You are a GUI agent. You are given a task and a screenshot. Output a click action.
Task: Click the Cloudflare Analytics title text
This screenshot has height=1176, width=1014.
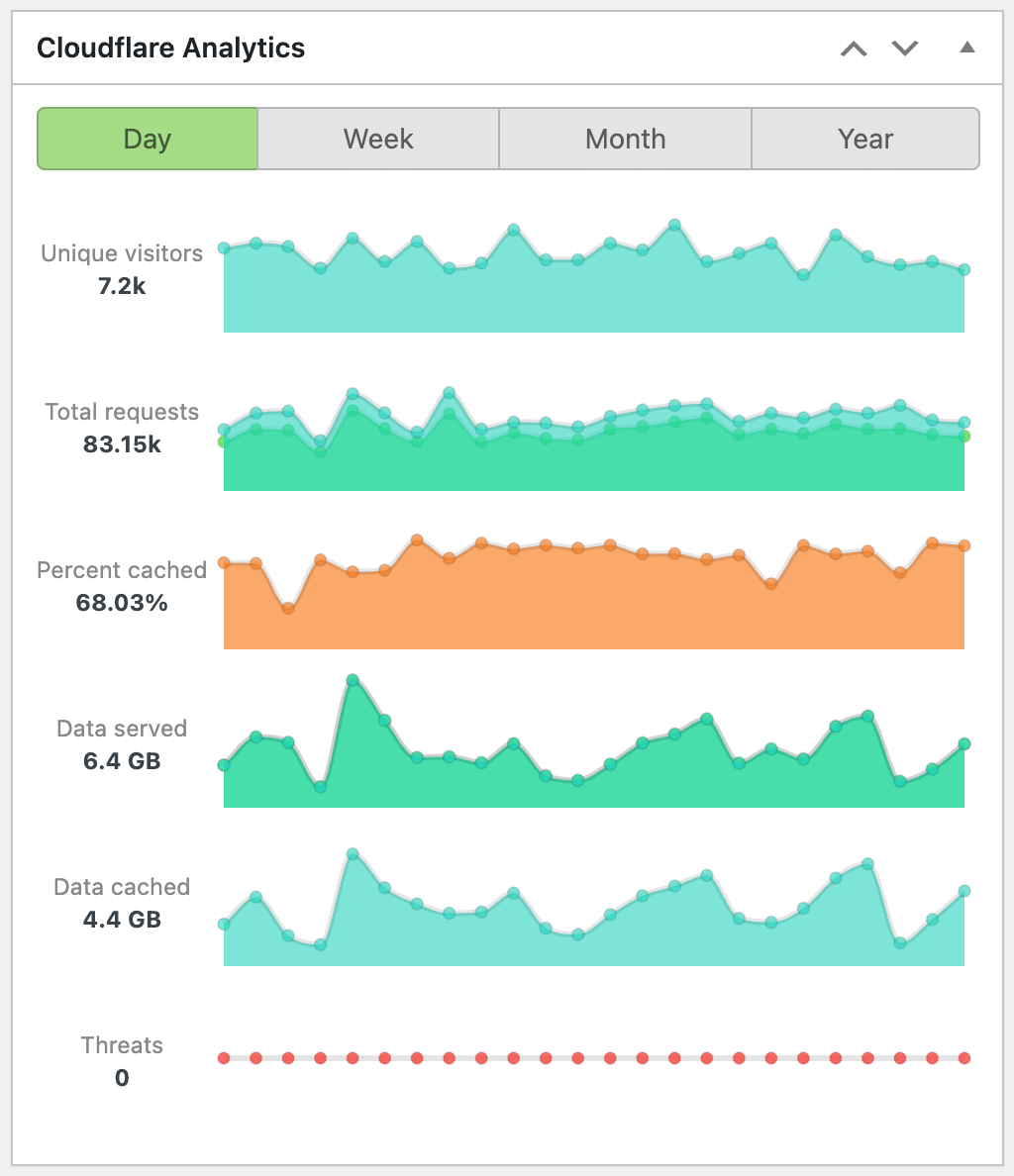[170, 48]
